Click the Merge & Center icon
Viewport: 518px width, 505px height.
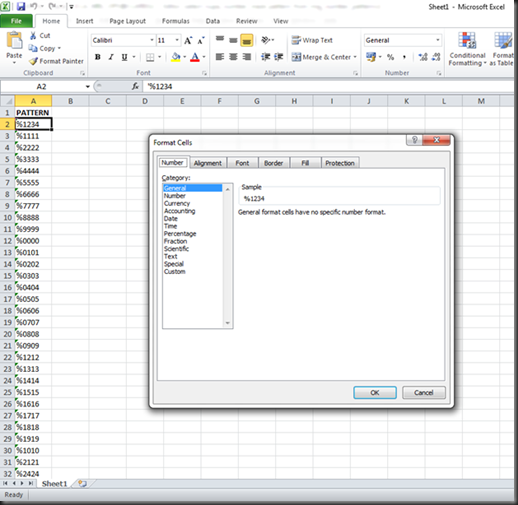click(x=296, y=57)
